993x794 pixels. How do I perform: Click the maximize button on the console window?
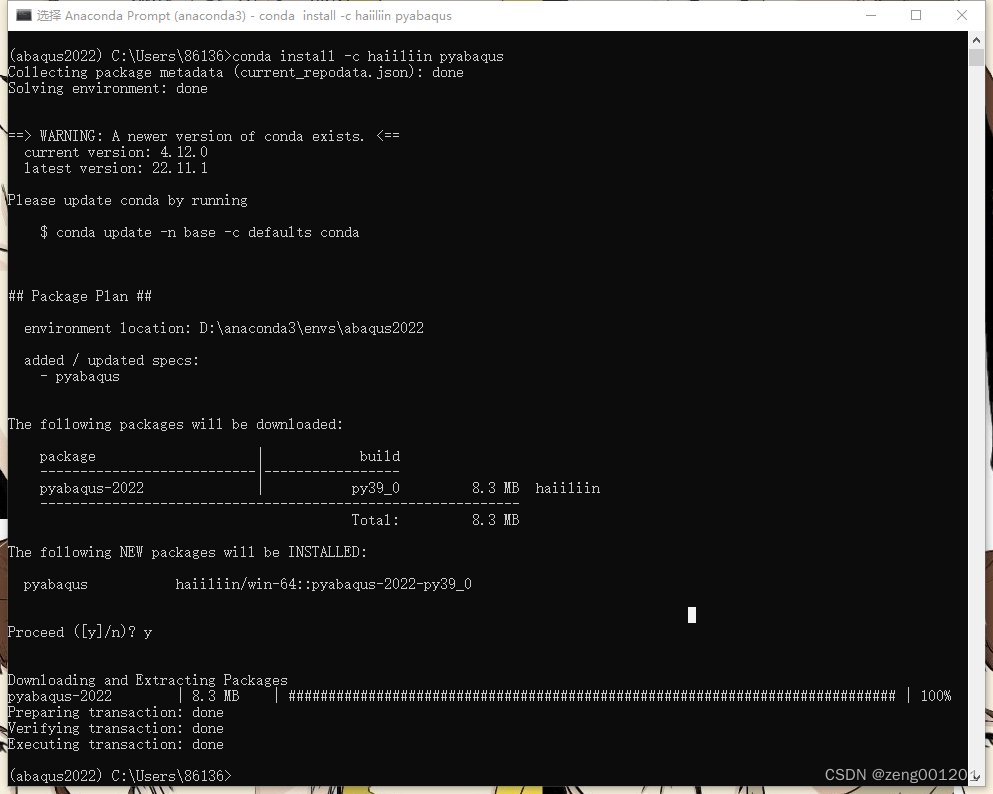pyautogui.click(x=915, y=15)
